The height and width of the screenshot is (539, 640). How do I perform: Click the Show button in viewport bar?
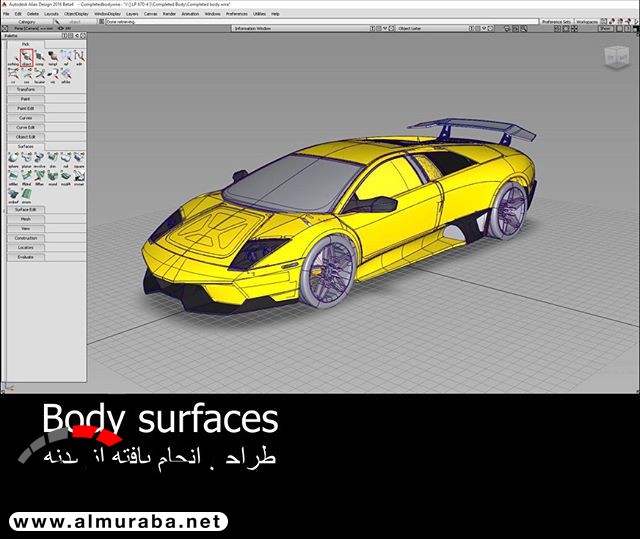[605, 29]
